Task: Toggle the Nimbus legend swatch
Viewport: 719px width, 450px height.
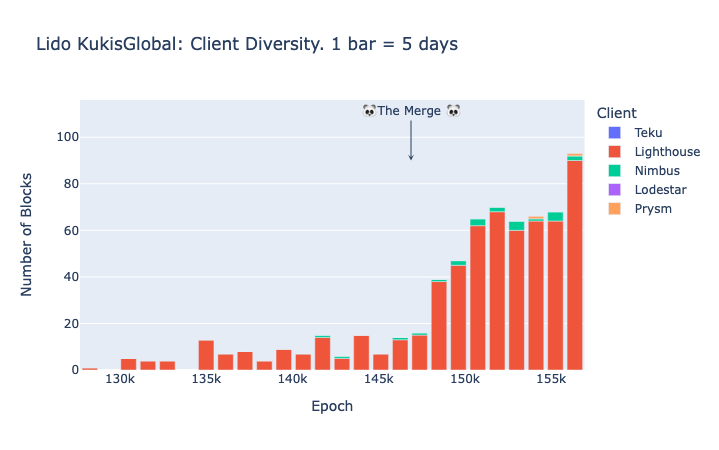Action: click(x=614, y=171)
